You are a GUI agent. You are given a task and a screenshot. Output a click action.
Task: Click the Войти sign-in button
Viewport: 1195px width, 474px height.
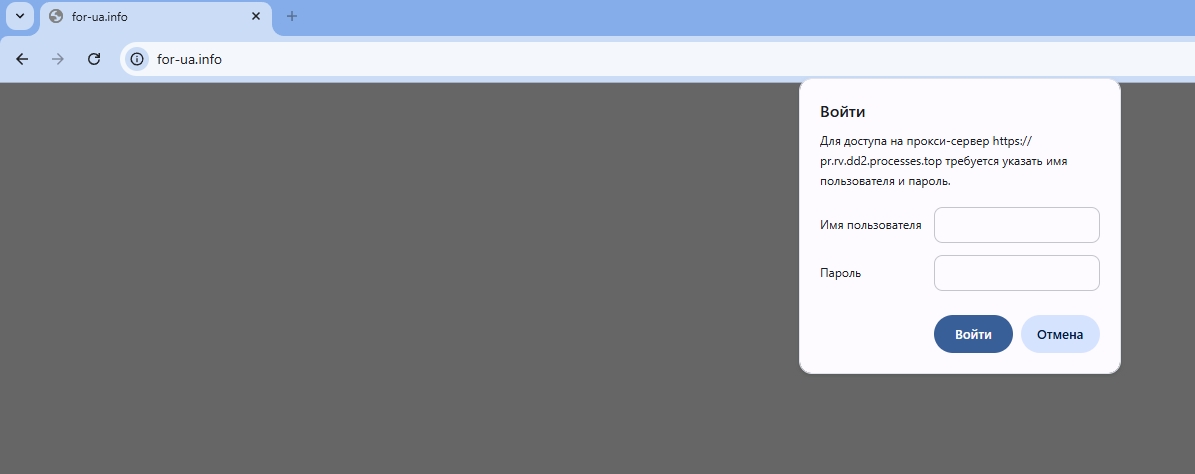[x=973, y=334]
